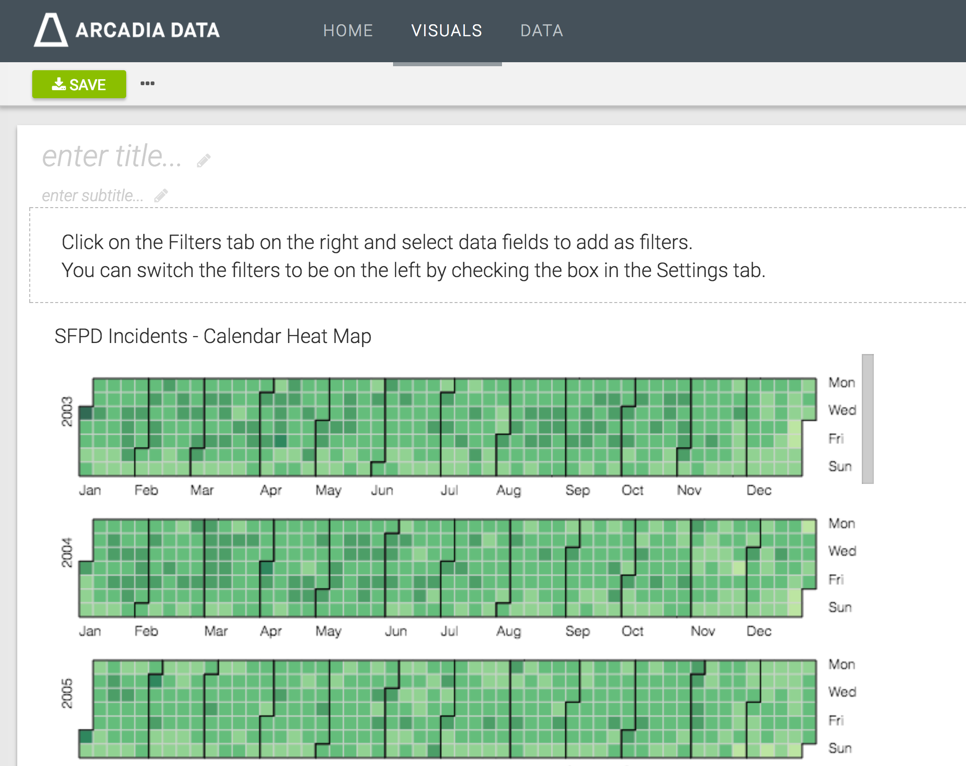Screen dimensions: 966x766
Task: Click the Jan label under 2003 calendar
Action: 90,490
